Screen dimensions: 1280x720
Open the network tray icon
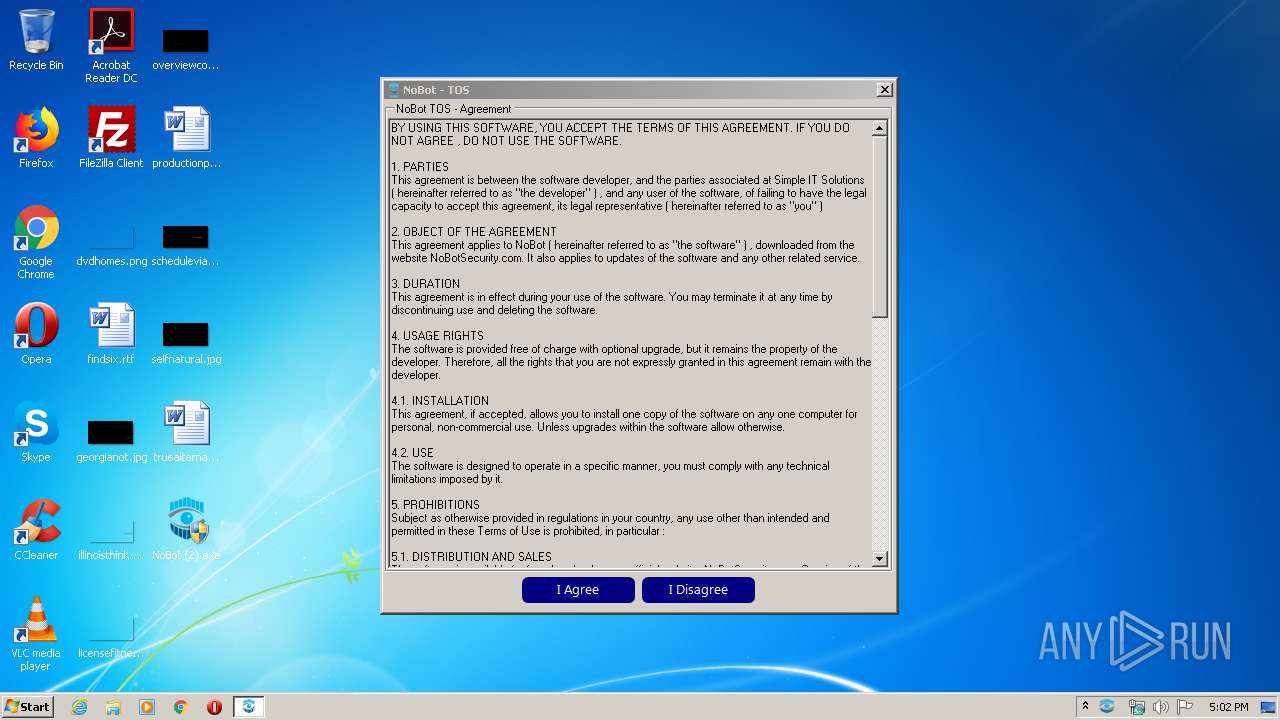point(1136,707)
